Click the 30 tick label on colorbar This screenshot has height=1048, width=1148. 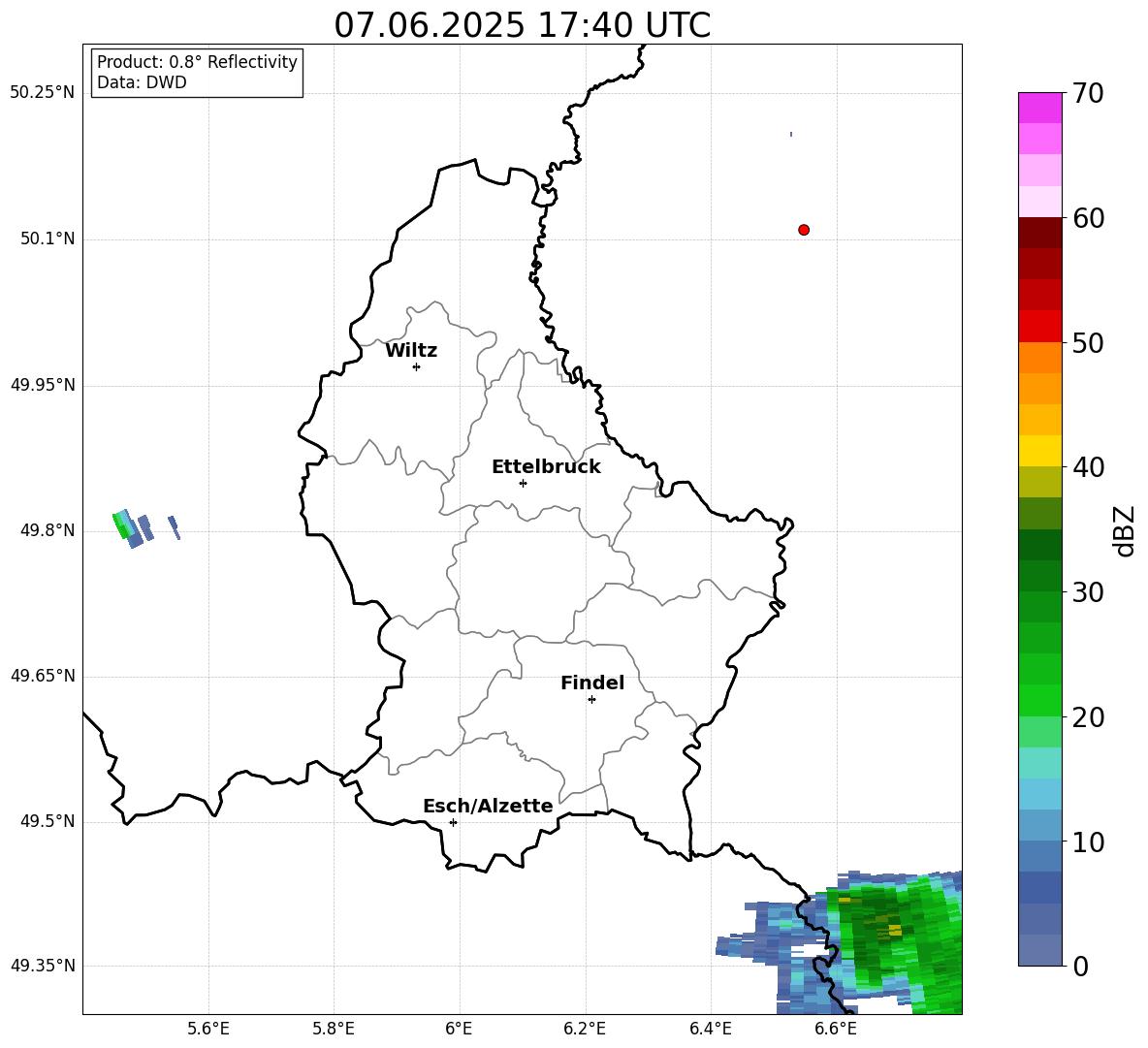tap(1088, 592)
